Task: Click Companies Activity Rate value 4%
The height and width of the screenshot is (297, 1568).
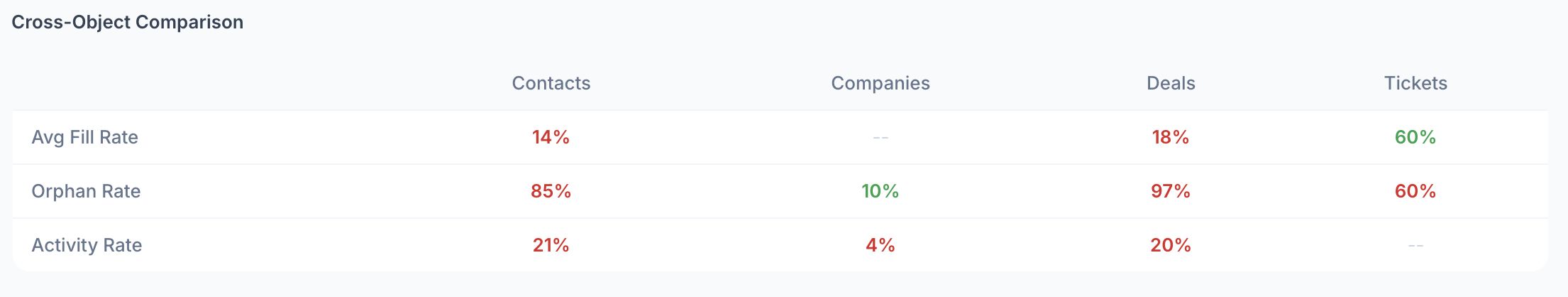Action: 880,245
